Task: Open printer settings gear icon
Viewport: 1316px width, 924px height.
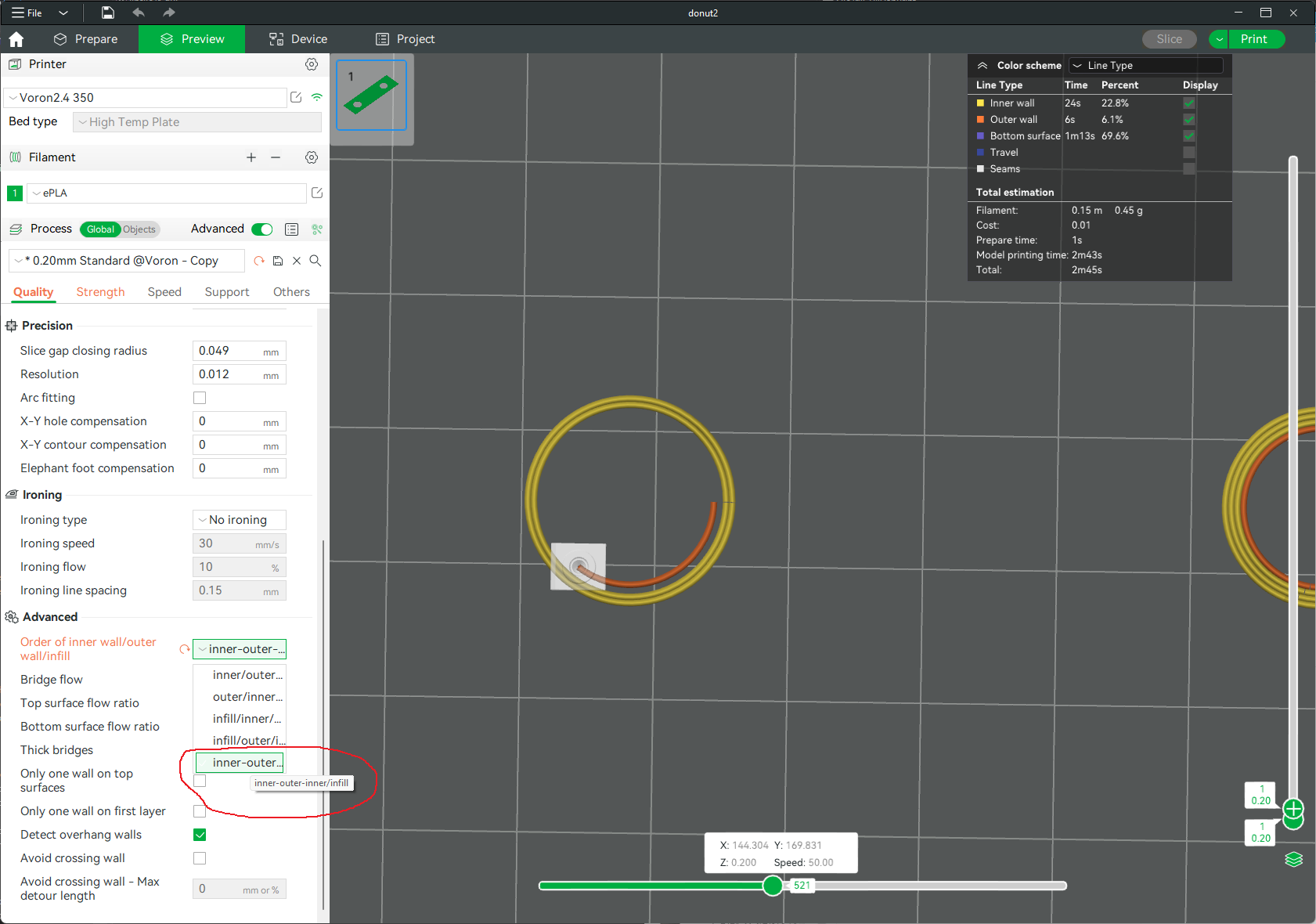Action: (x=312, y=64)
